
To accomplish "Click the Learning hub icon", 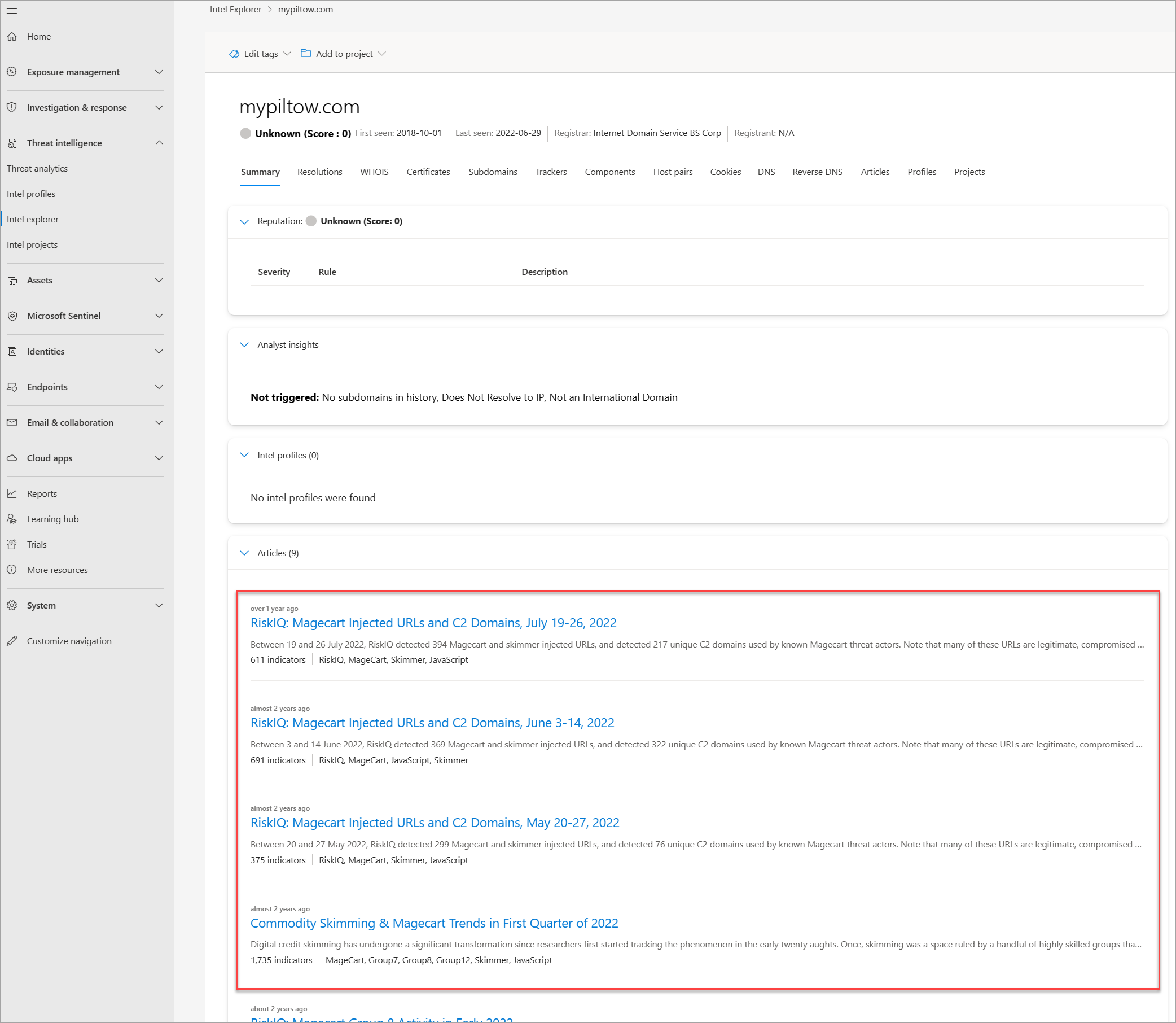I will click(12, 519).
